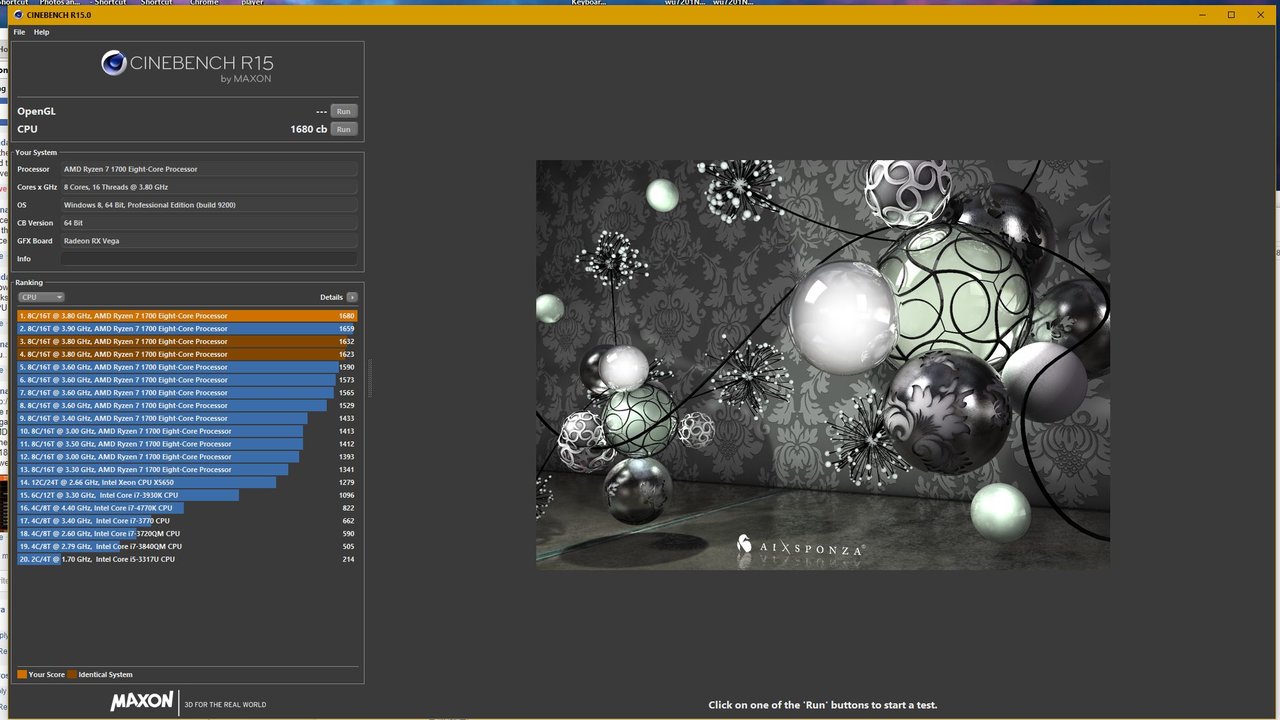
Task: Select ranking entry 10 scoring 1413
Action: point(187,431)
